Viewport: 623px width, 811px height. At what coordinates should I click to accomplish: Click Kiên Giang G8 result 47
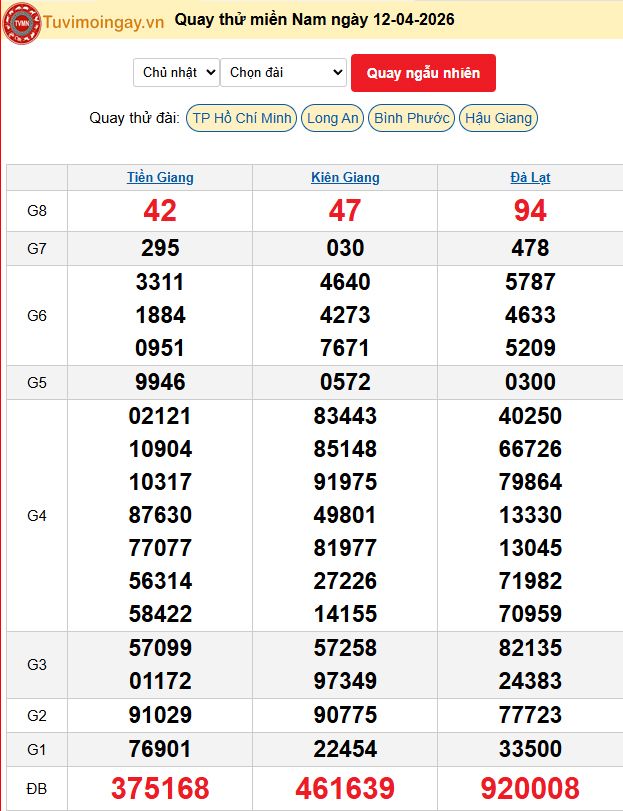pos(345,210)
